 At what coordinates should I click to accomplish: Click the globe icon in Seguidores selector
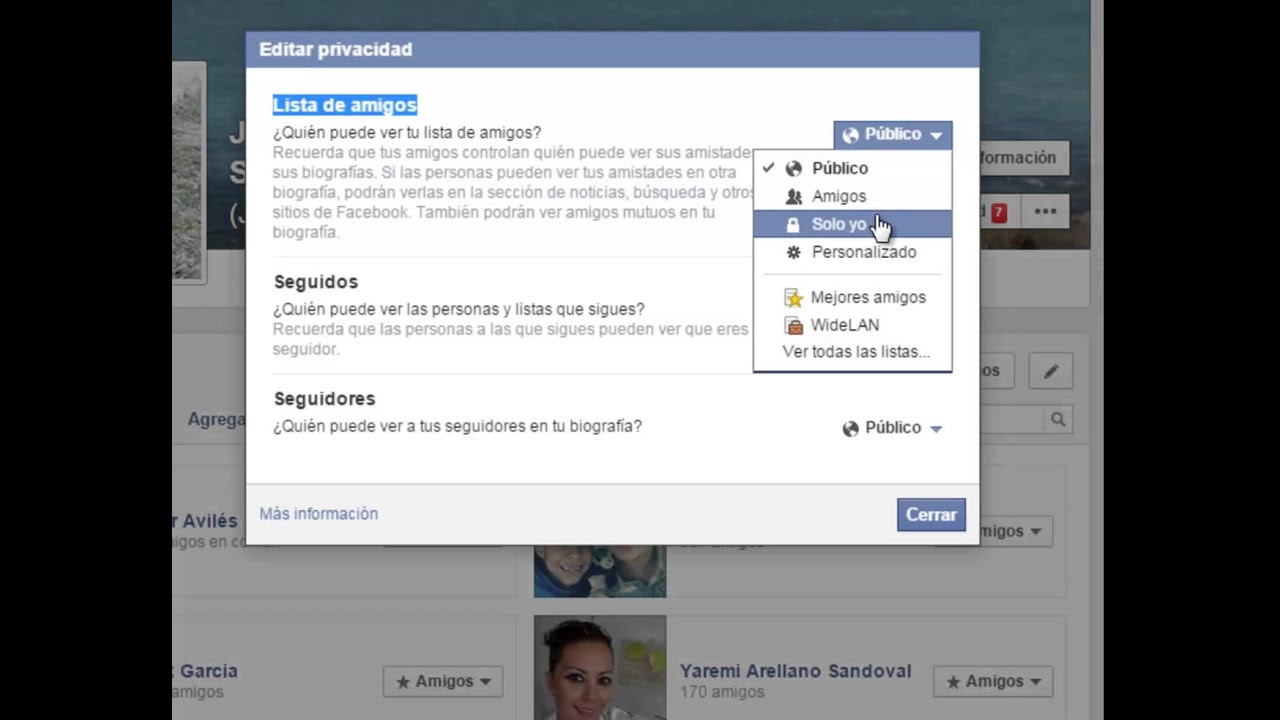pos(850,429)
